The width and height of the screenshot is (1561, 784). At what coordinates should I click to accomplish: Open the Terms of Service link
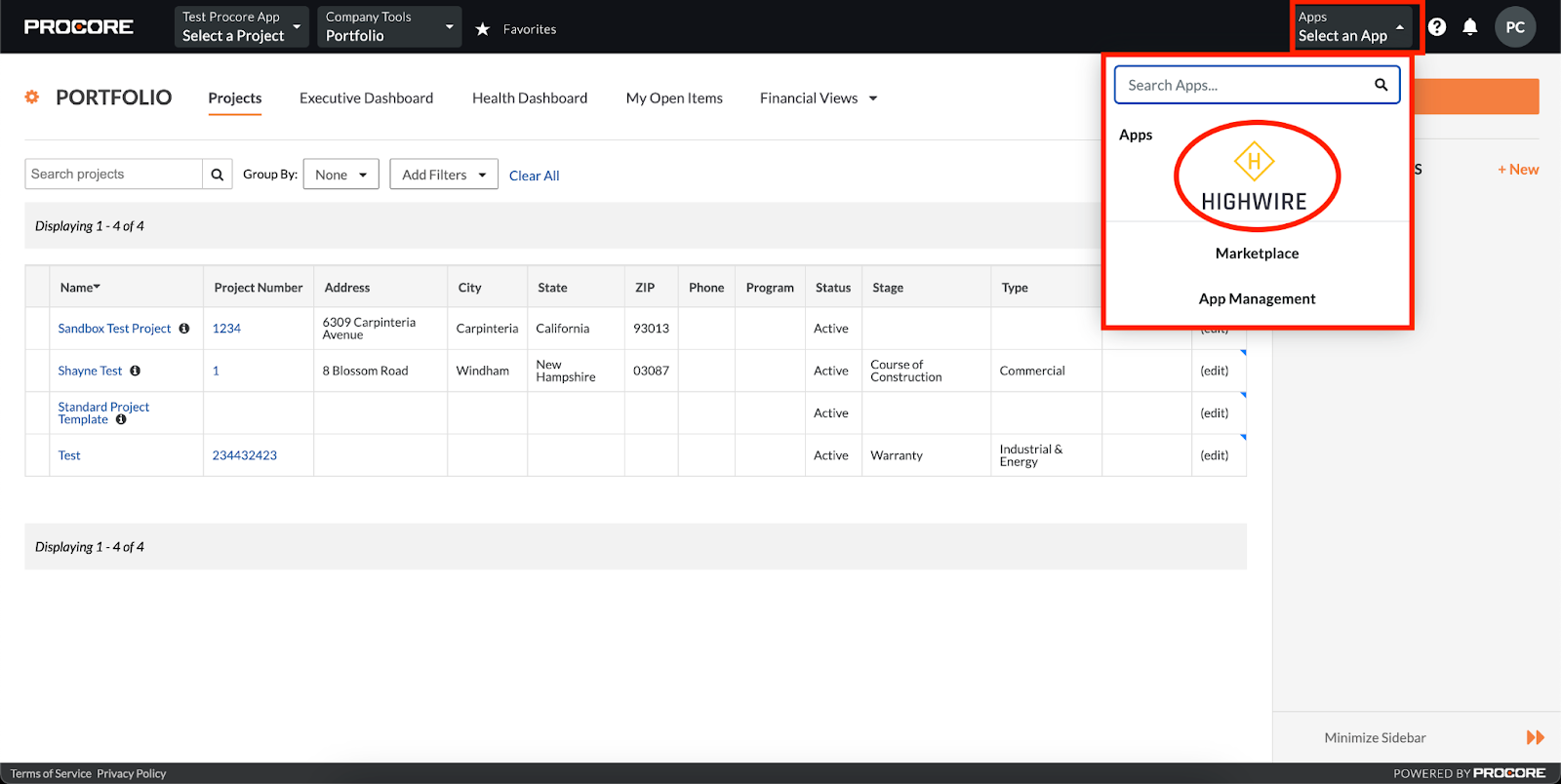click(51, 774)
